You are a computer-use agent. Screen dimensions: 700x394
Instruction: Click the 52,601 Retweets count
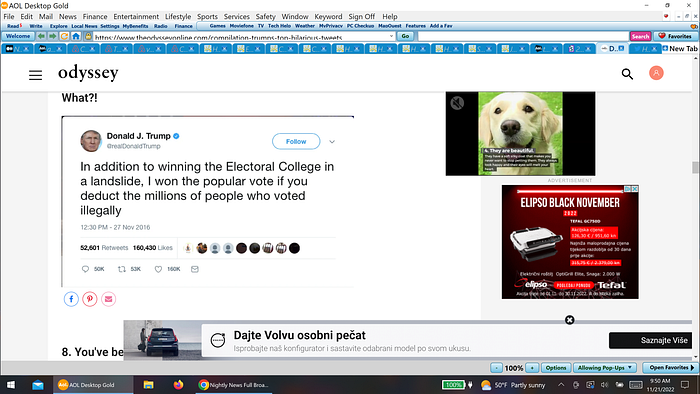click(x=104, y=248)
